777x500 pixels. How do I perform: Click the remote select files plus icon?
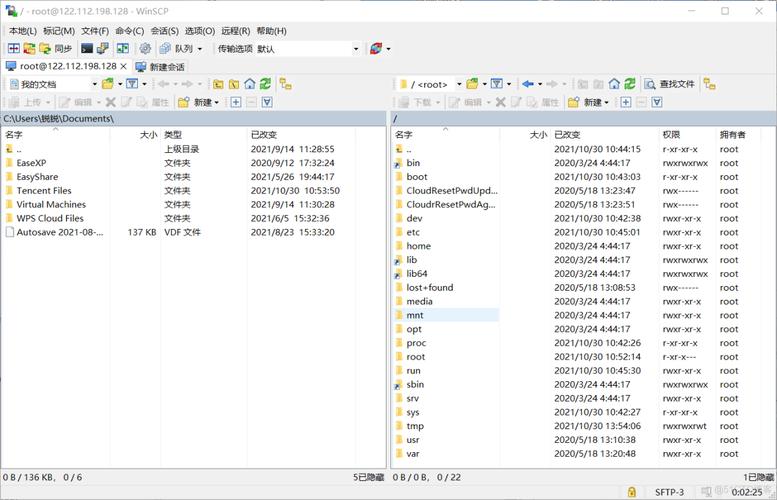(626, 103)
